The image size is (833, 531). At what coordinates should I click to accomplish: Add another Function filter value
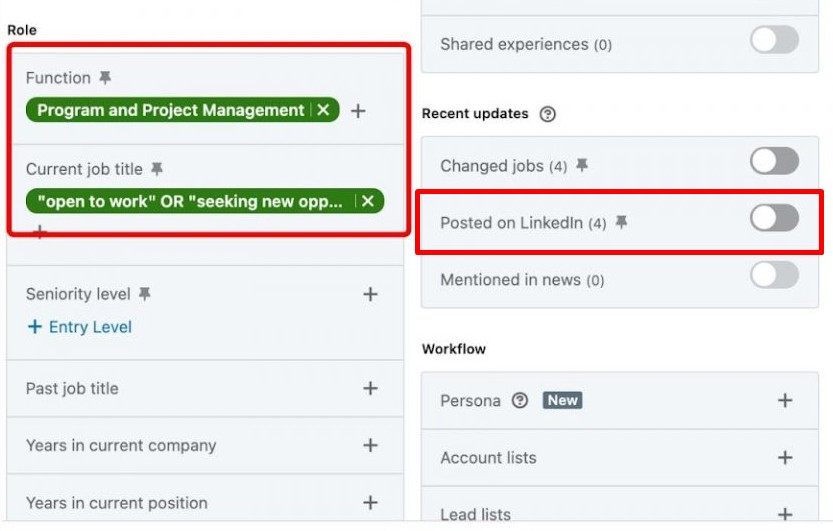click(358, 110)
